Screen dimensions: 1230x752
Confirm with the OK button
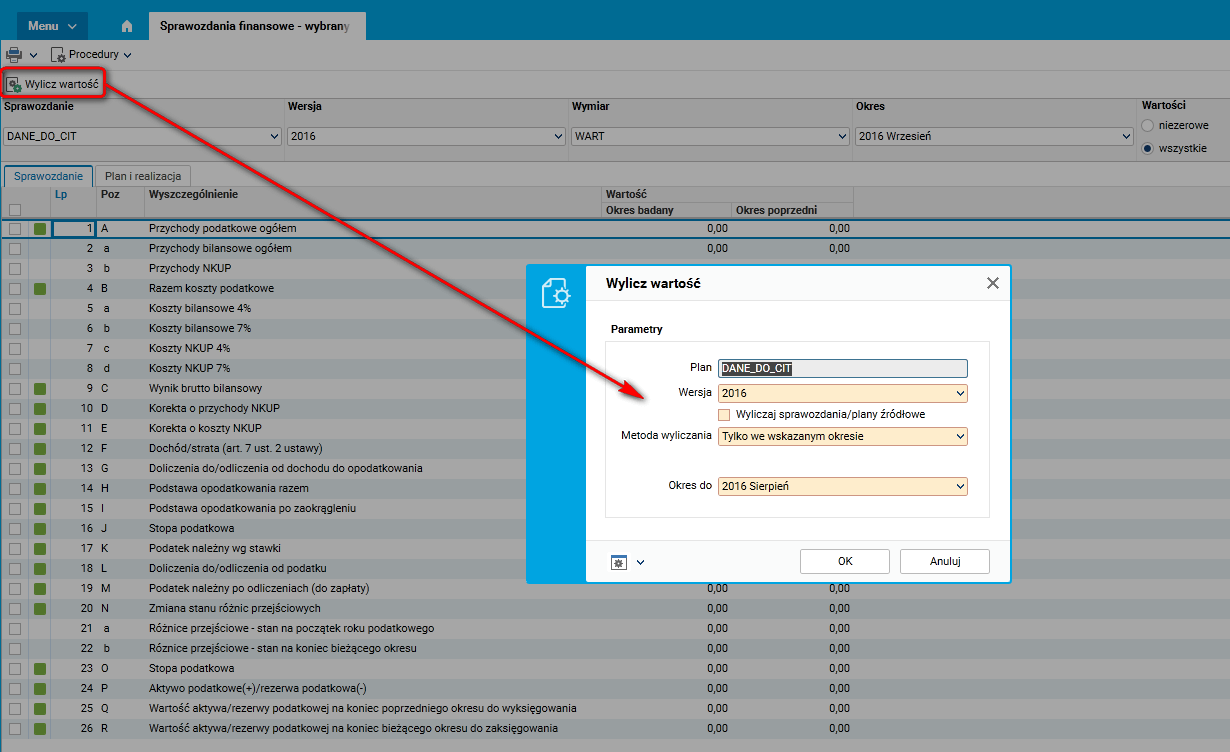[845, 561]
